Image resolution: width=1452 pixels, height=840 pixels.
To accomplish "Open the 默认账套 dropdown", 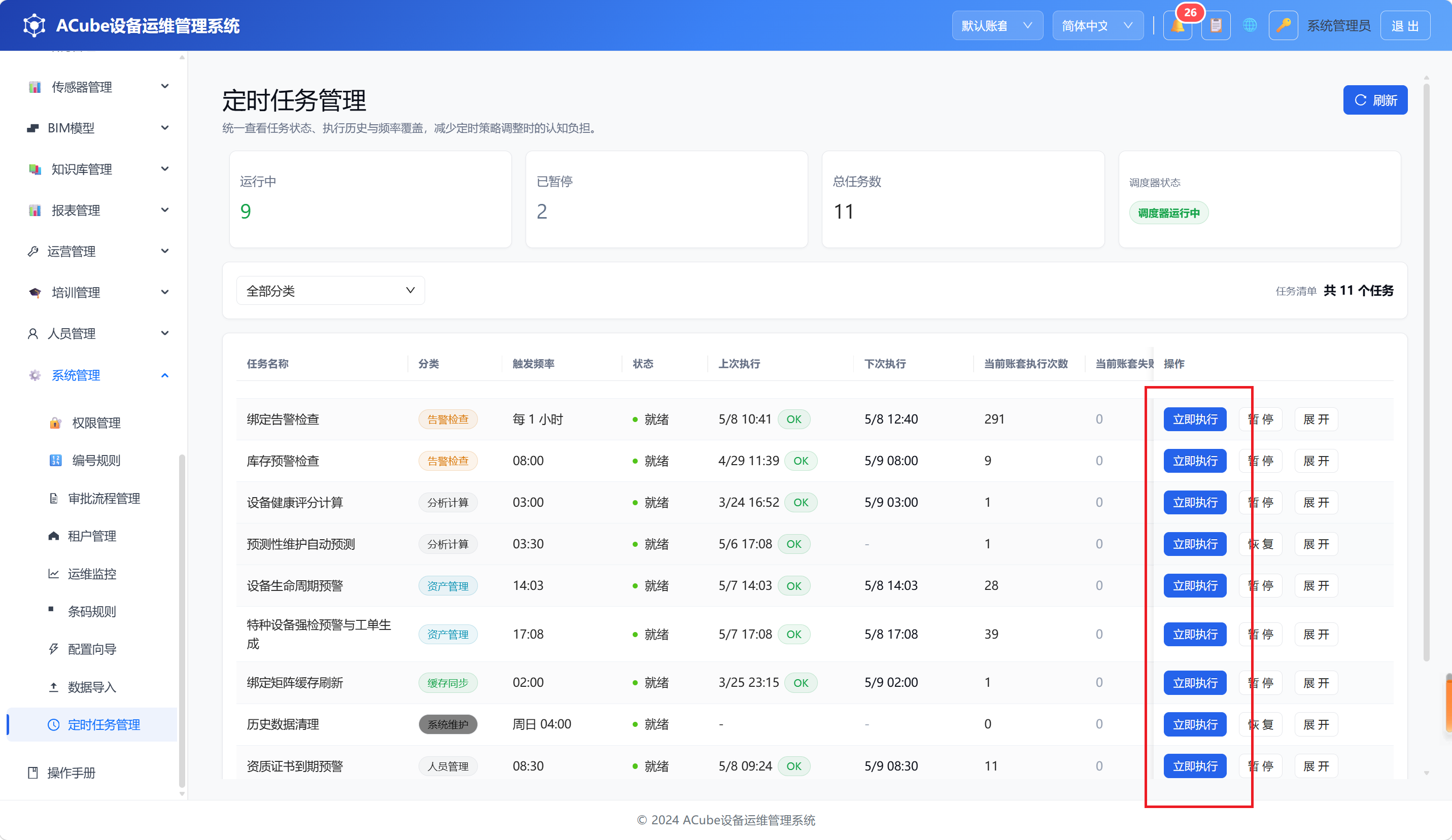I will [x=997, y=26].
